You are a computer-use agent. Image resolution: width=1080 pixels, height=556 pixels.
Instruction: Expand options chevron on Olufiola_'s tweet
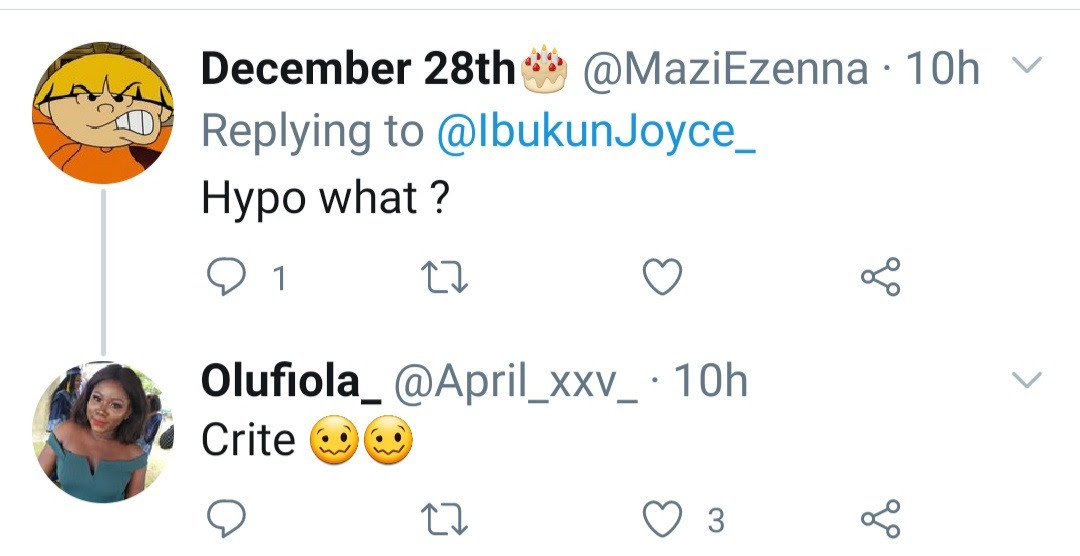tap(1027, 380)
